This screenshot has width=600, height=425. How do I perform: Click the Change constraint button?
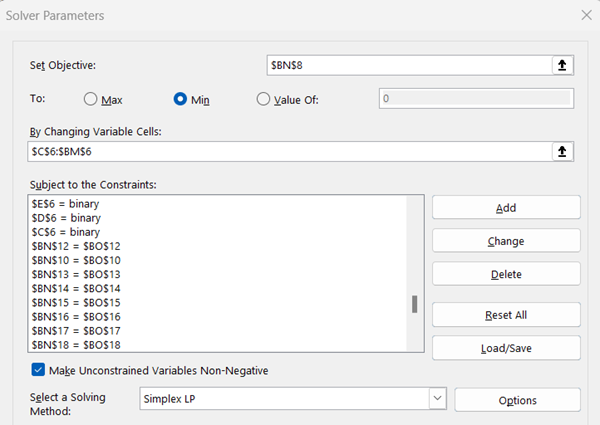[x=506, y=241]
